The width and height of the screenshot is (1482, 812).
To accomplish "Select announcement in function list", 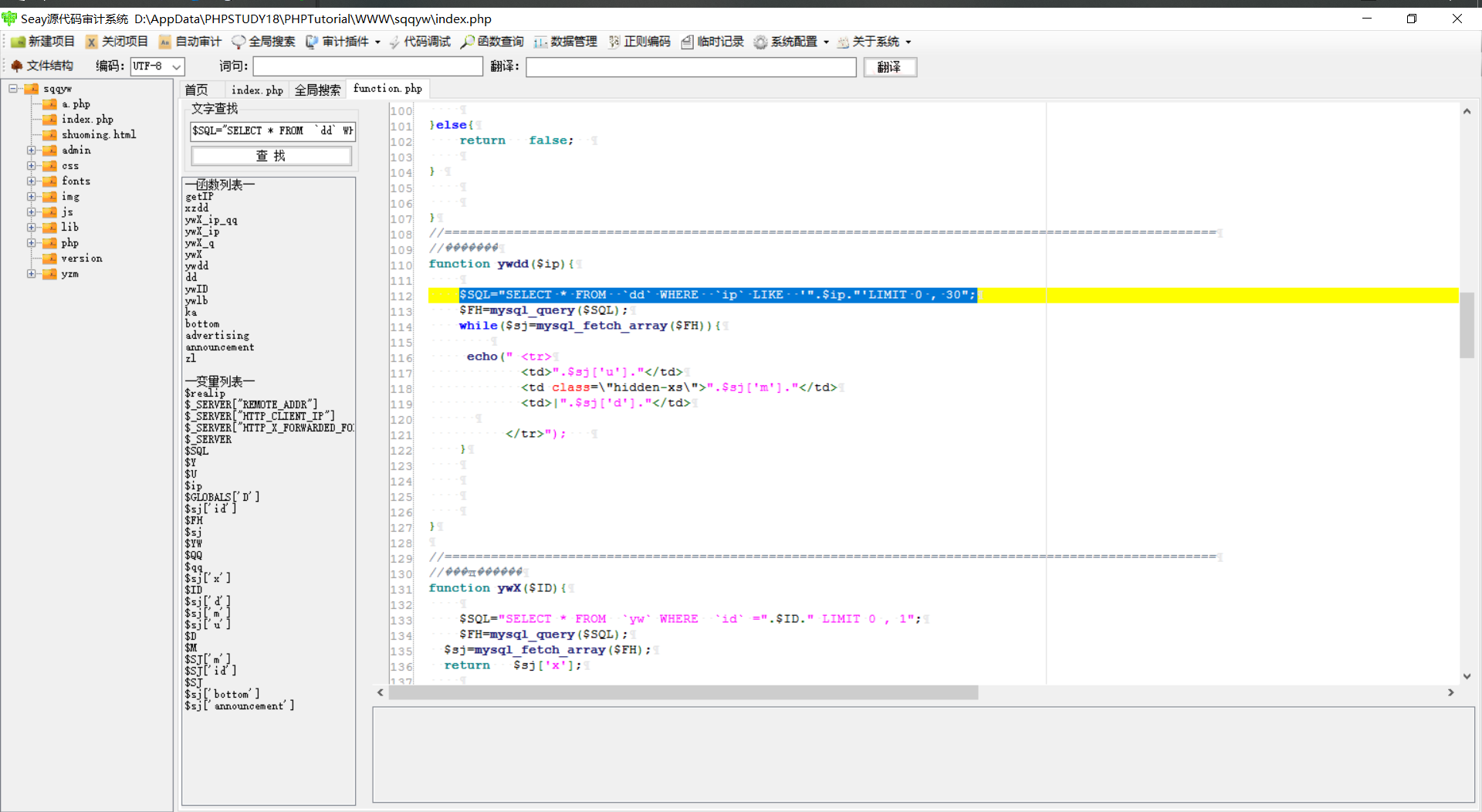I will (220, 347).
